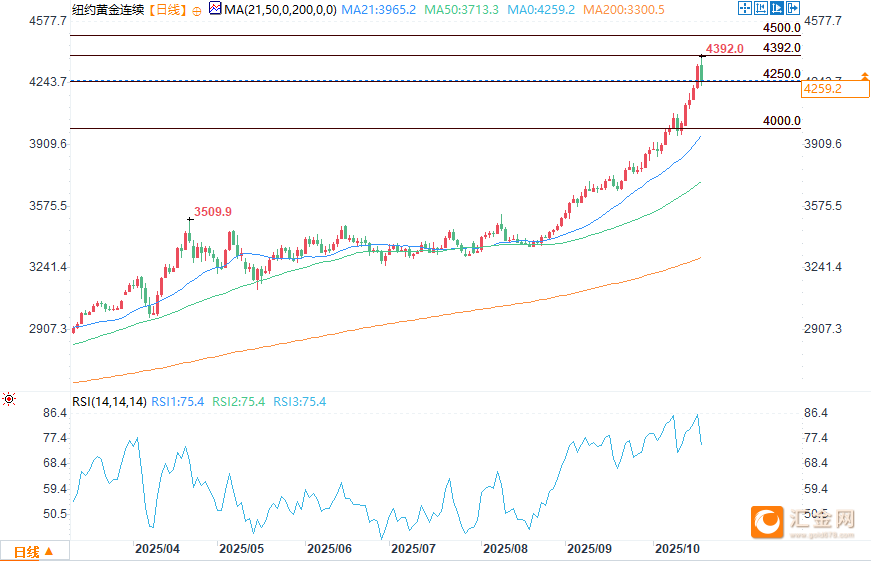The height and width of the screenshot is (561, 871).
Task: Click the 4250.0 horizontal line label
Action: tap(782, 74)
